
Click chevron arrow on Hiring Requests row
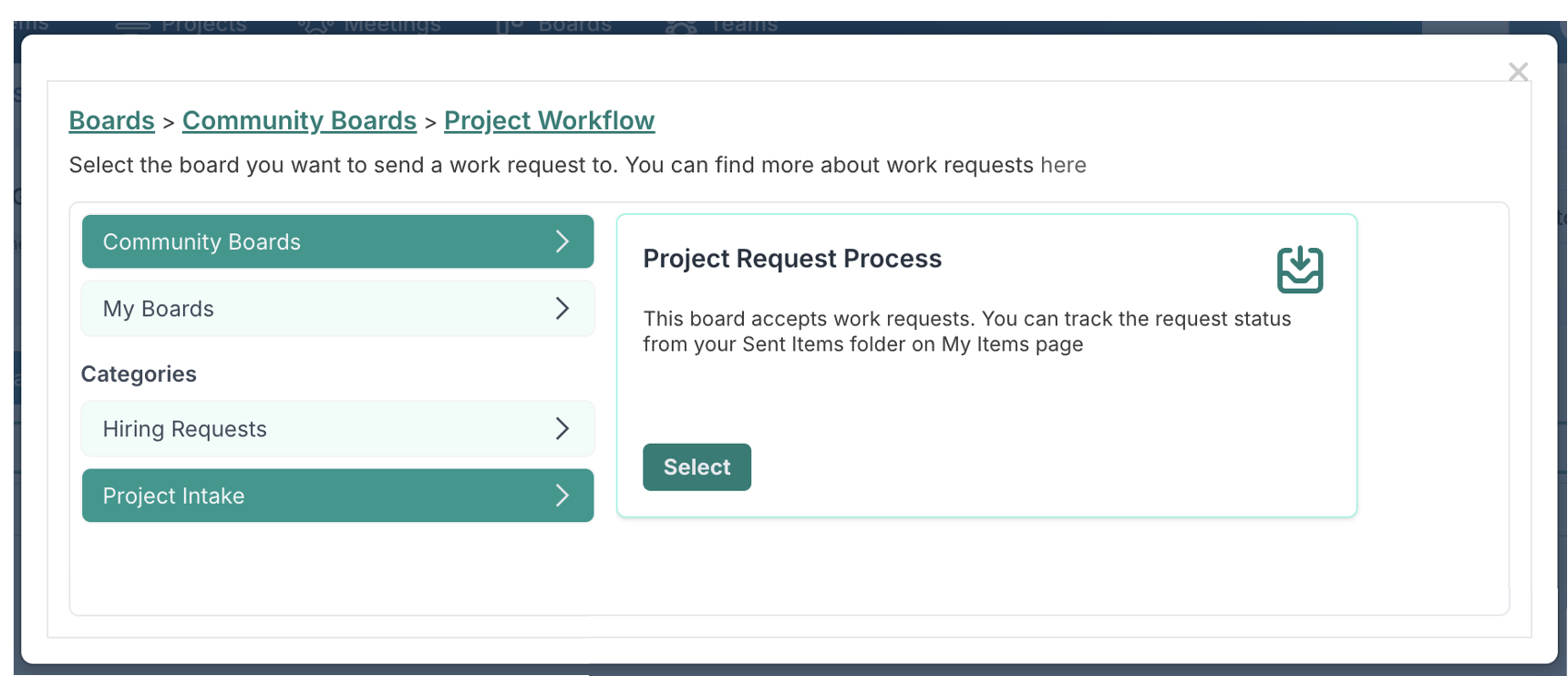562,429
